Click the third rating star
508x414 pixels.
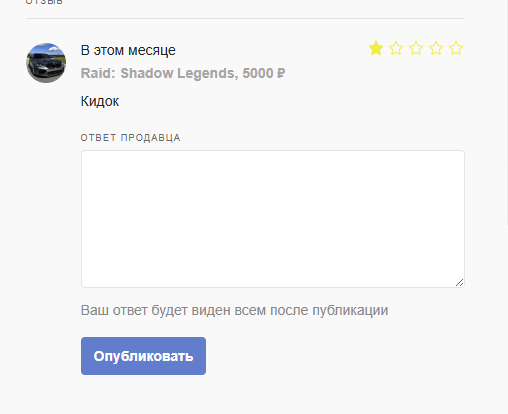pyautogui.click(x=416, y=48)
